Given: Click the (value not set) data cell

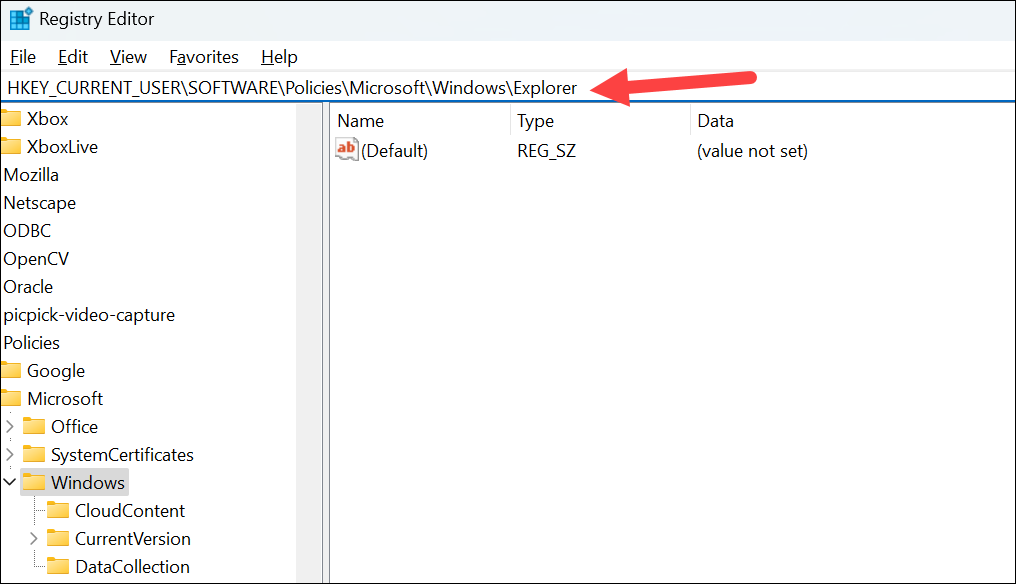Looking at the screenshot, I should [x=752, y=151].
